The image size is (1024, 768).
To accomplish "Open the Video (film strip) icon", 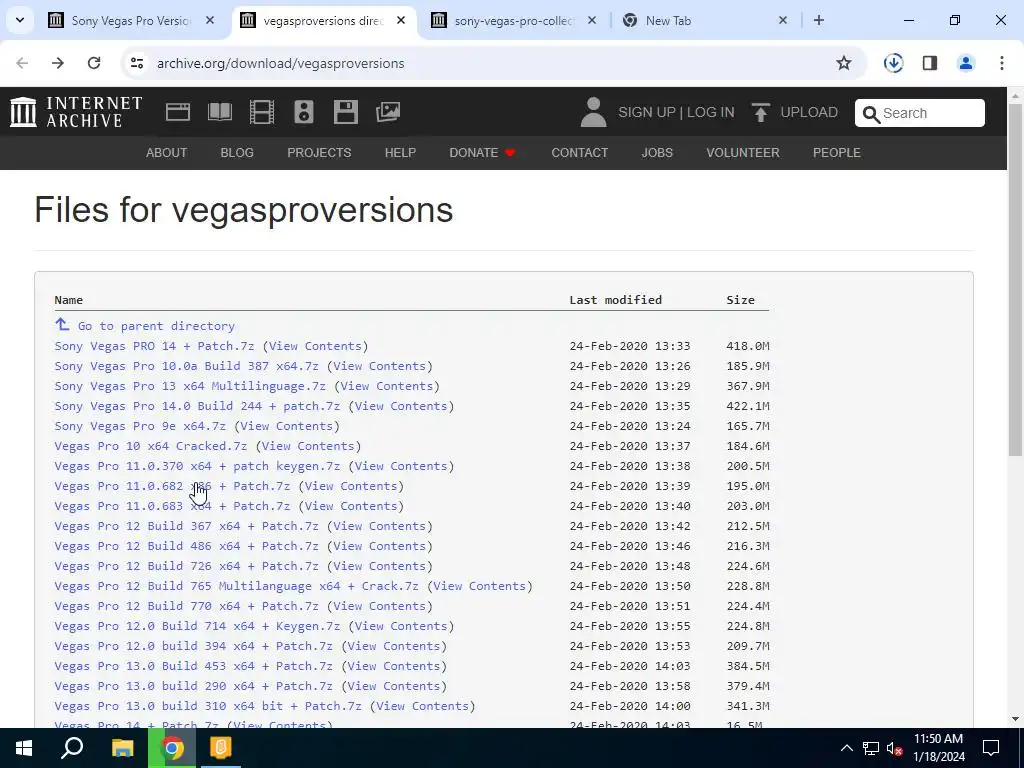I will 262,112.
